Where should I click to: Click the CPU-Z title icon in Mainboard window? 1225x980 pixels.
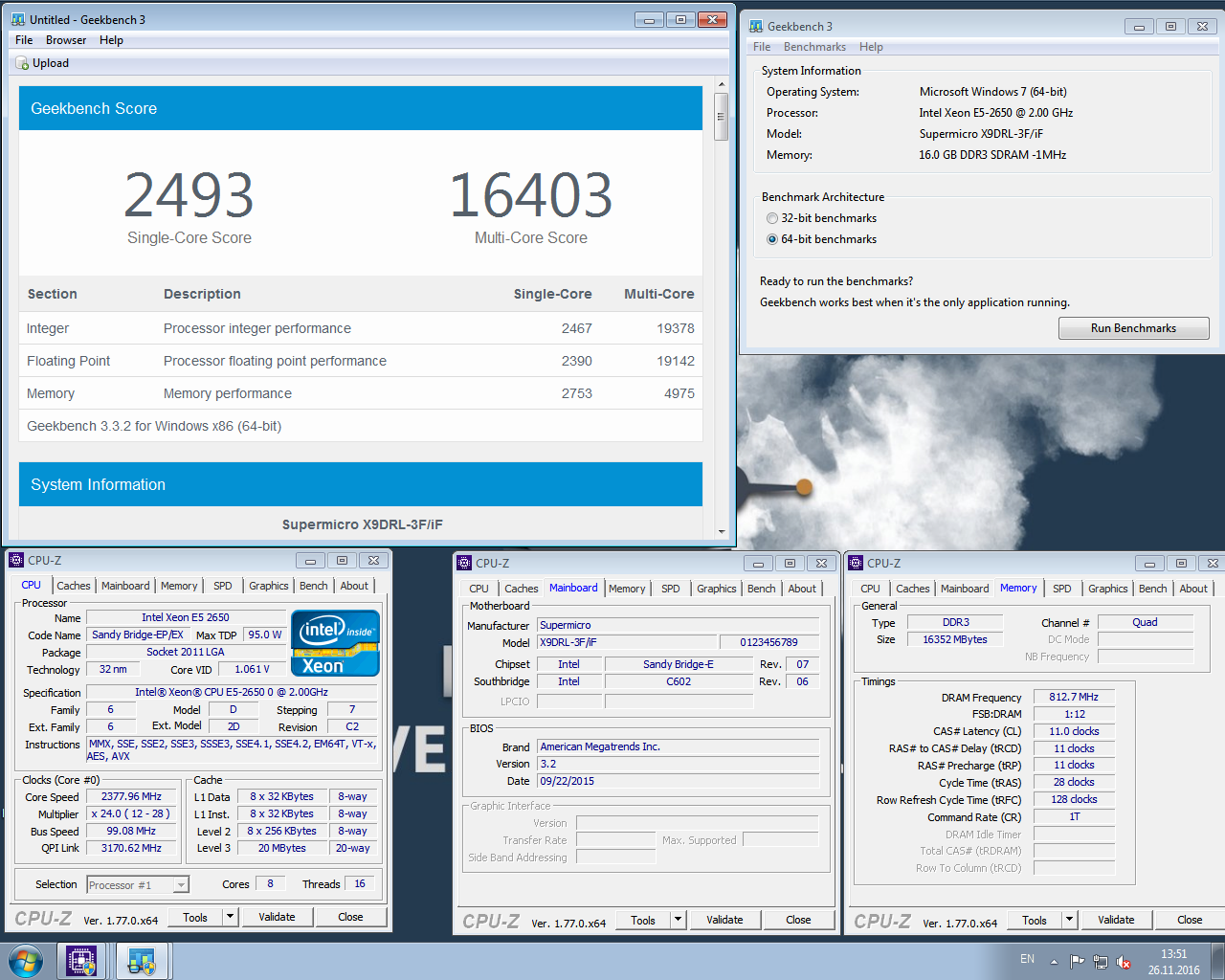[x=464, y=563]
